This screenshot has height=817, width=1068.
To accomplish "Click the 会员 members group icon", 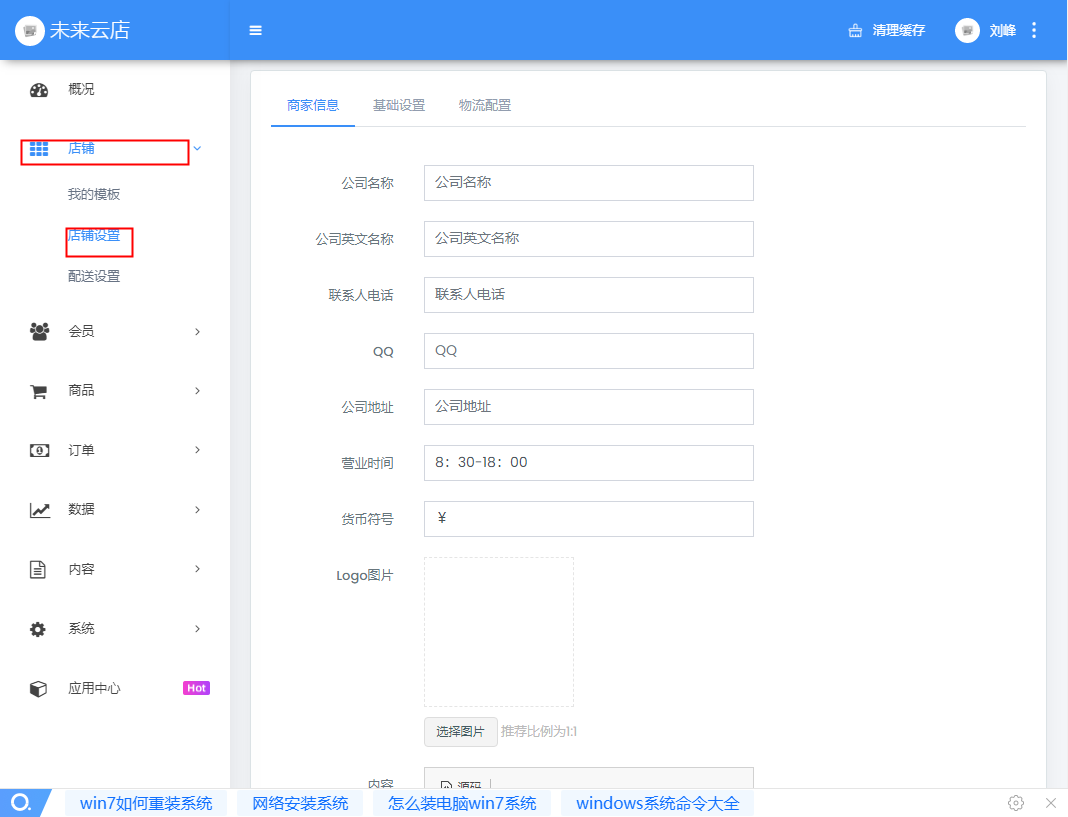I will click(39, 332).
